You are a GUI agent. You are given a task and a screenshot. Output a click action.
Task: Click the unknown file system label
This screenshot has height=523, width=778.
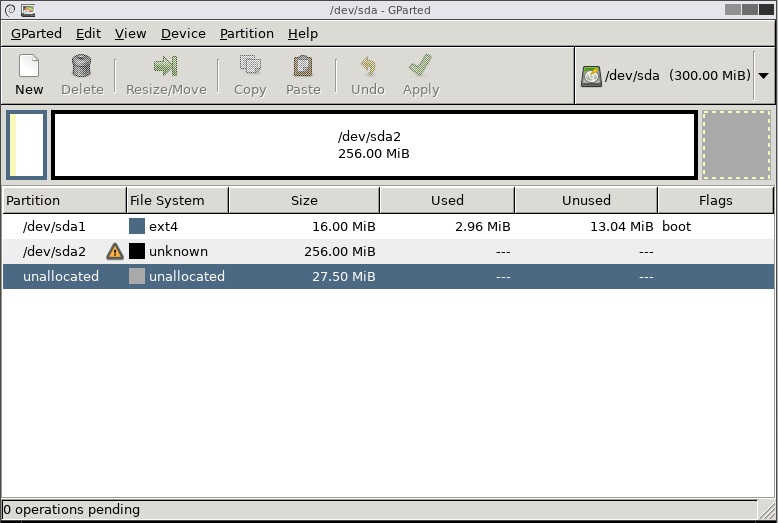(x=178, y=252)
